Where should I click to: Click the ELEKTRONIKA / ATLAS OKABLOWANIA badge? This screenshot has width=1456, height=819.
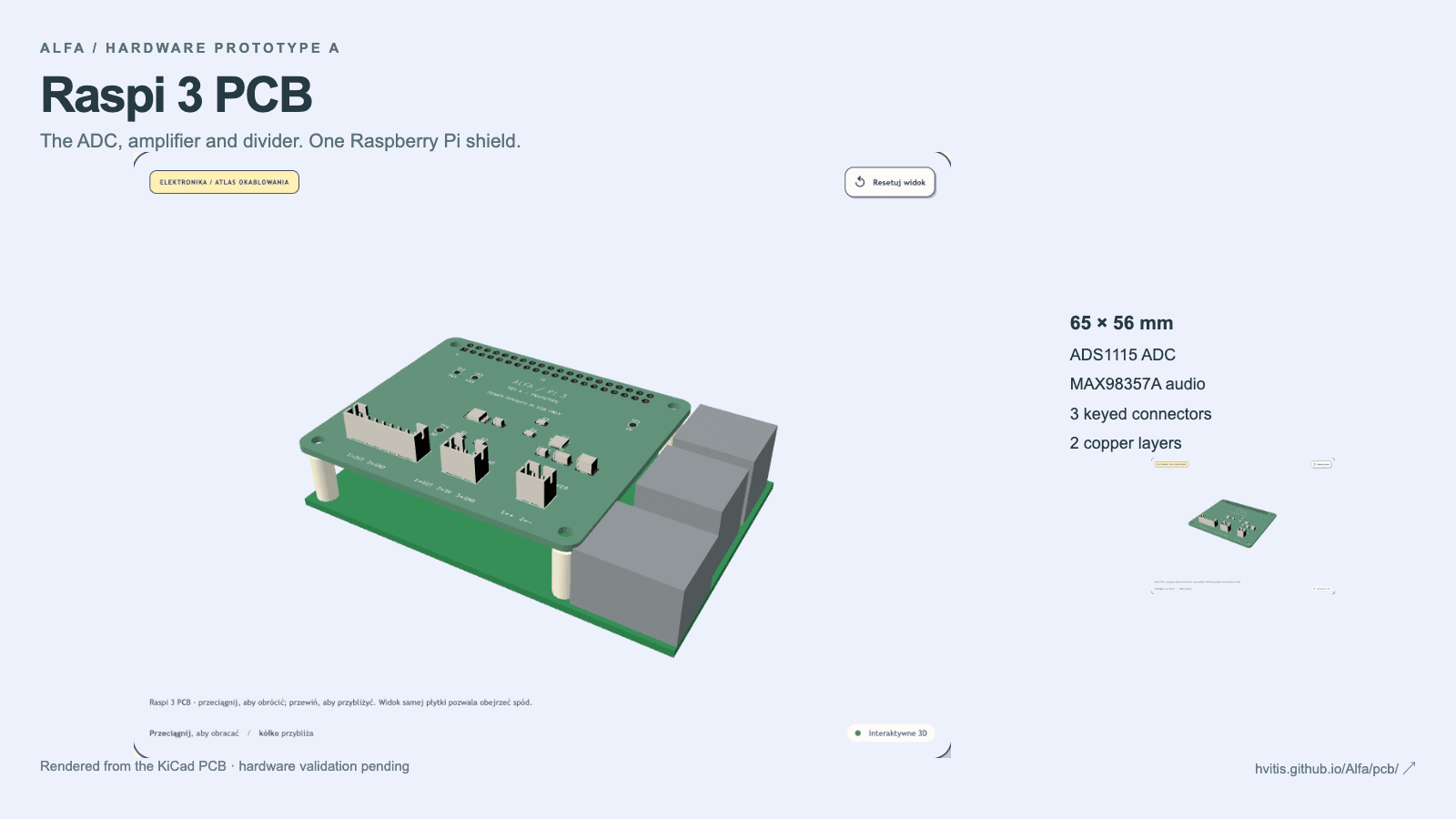(x=224, y=182)
